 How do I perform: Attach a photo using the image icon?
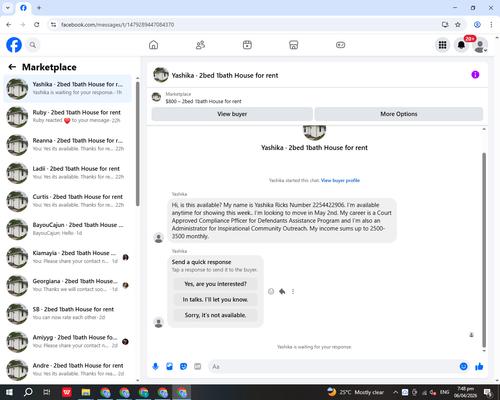[x=169, y=367]
